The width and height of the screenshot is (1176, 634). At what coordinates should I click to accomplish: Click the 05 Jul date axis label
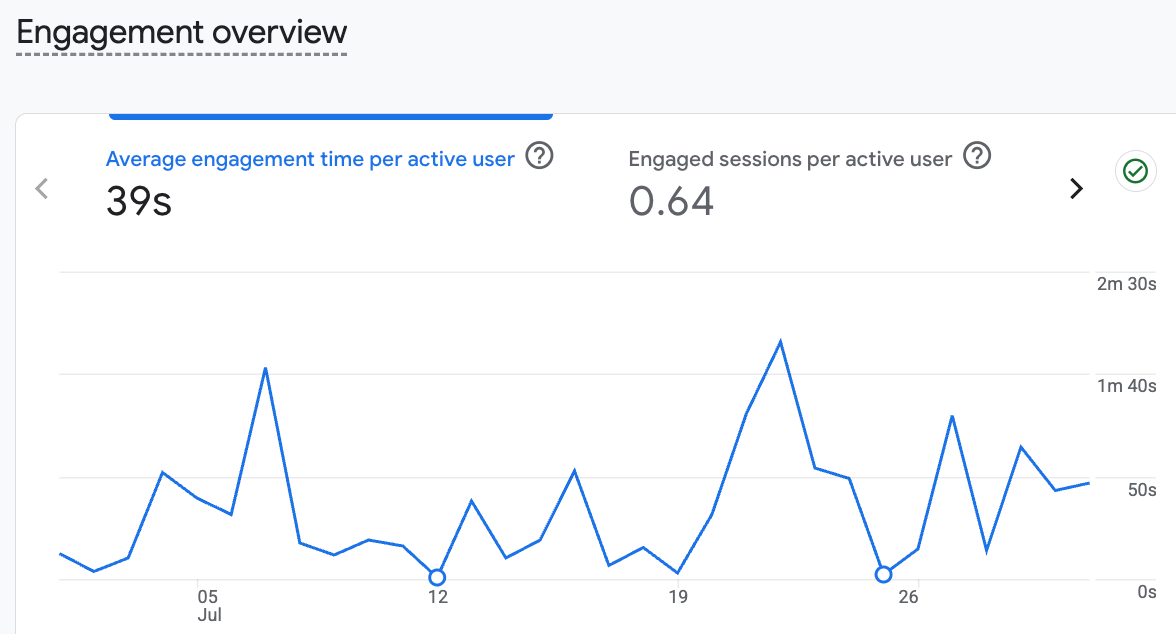point(209,605)
